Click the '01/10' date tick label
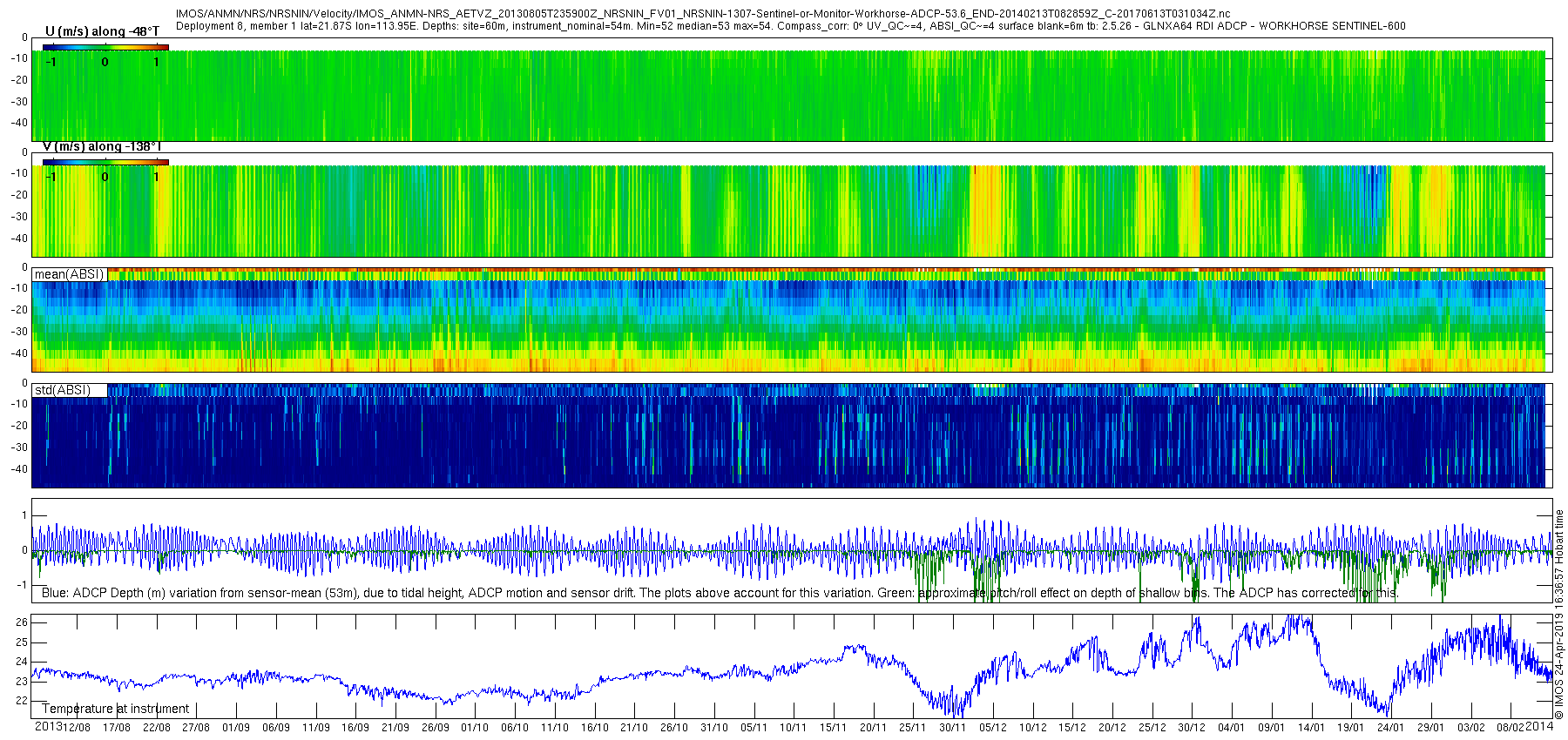Viewport: 1568px width, 740px height. point(475,728)
